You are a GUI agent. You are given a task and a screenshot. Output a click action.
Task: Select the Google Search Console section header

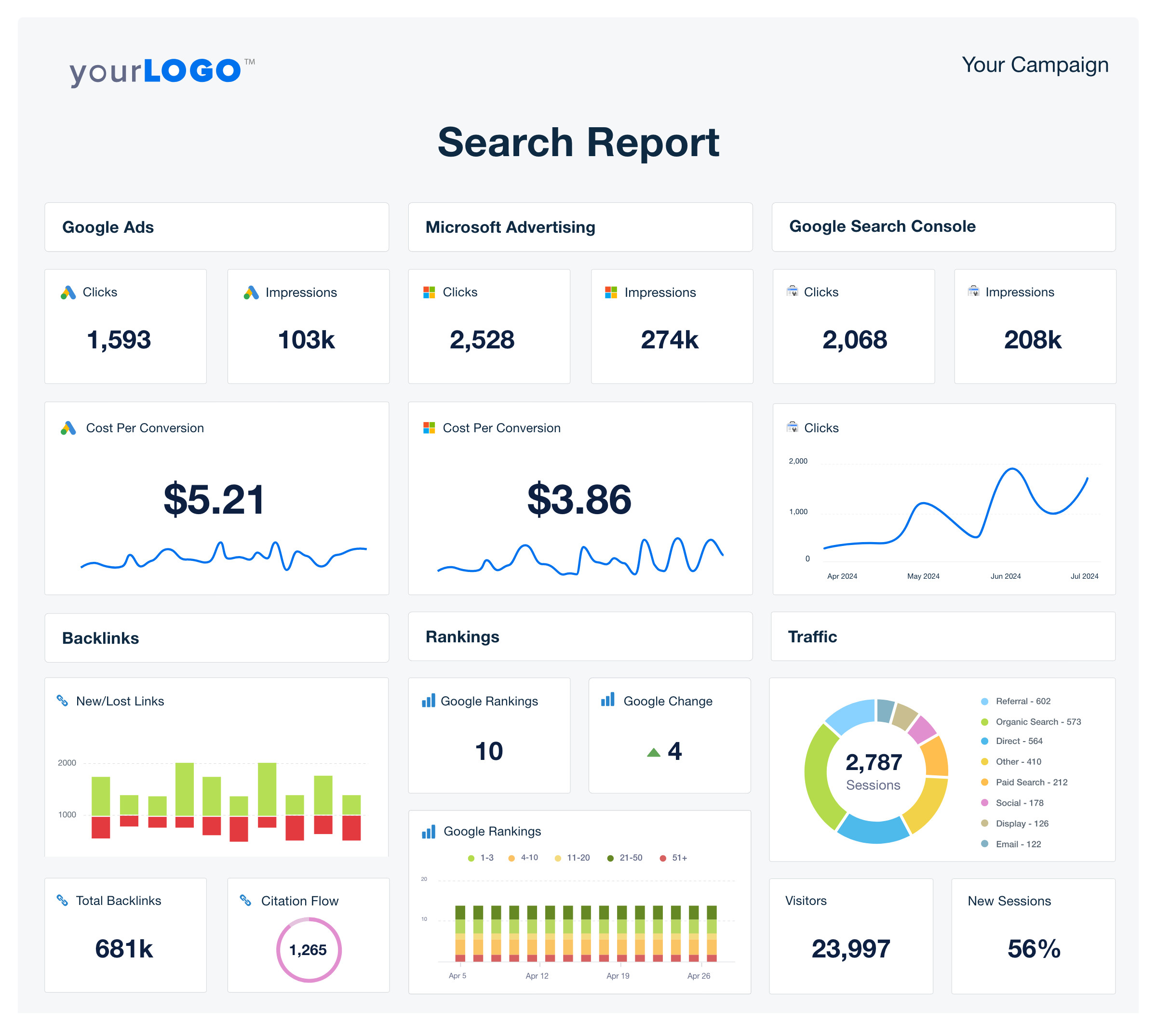point(943,227)
